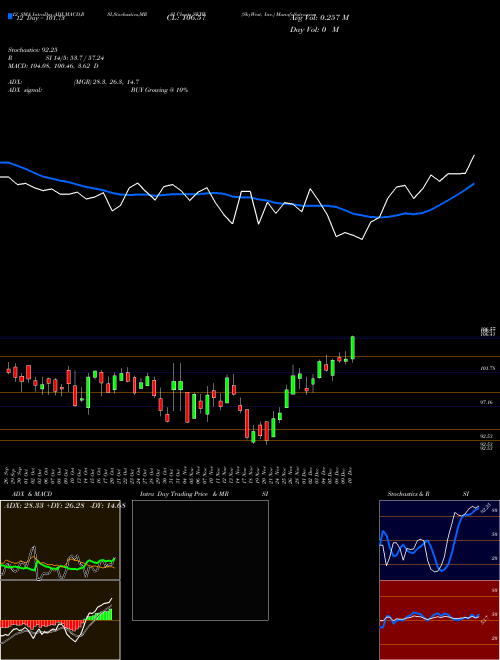
Task: Click the blue 12-day SMA legend square
Action: click(x=10, y=16)
